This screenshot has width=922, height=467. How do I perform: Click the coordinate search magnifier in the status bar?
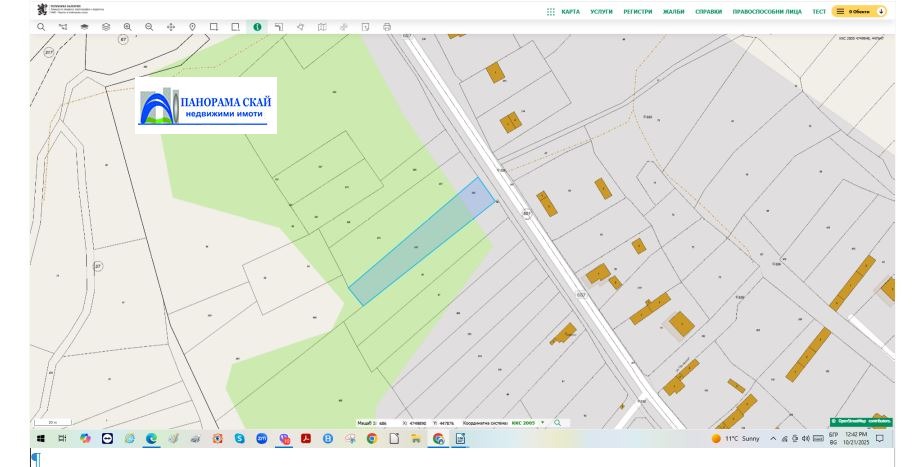click(x=557, y=423)
